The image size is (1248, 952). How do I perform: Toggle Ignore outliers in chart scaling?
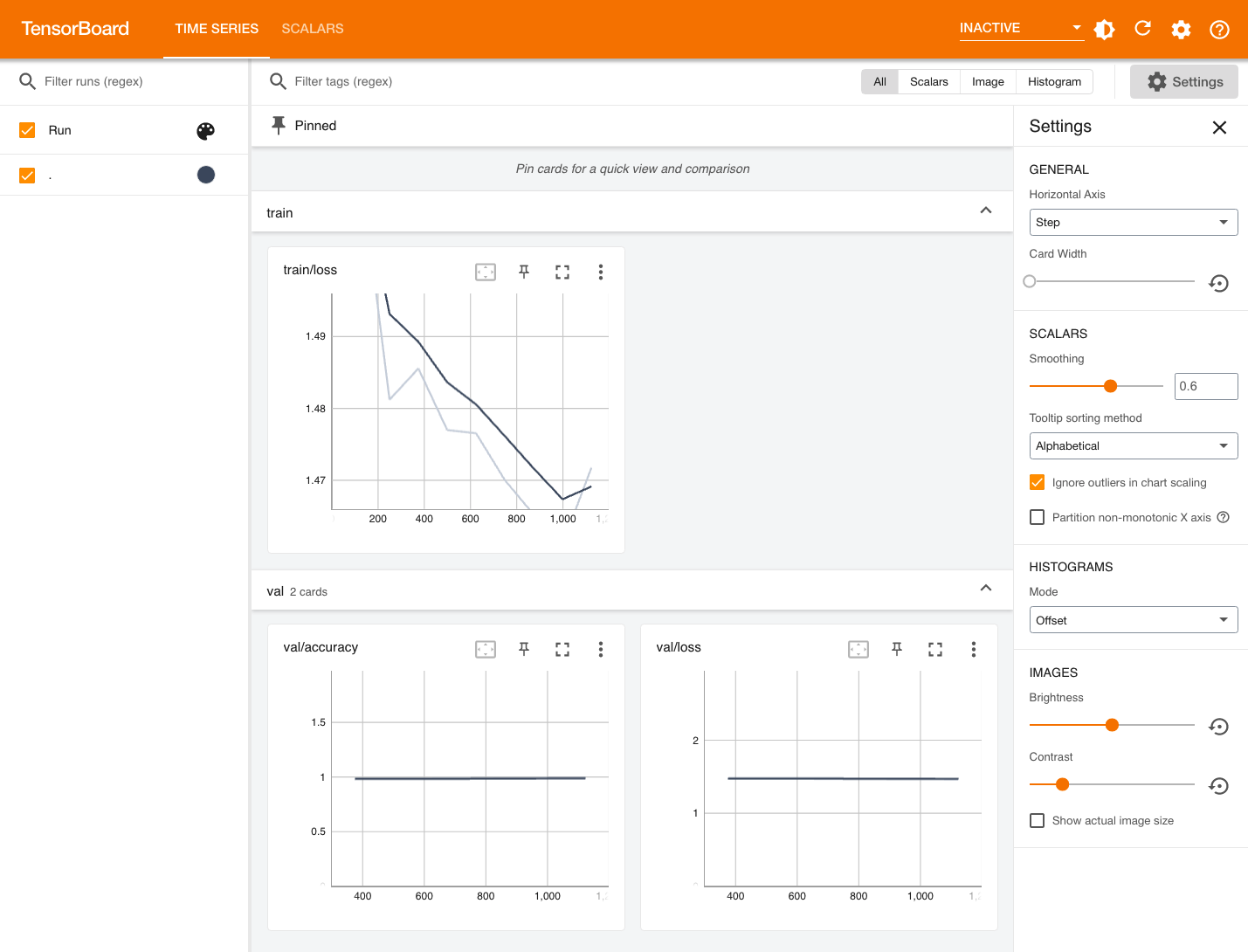coord(1038,482)
